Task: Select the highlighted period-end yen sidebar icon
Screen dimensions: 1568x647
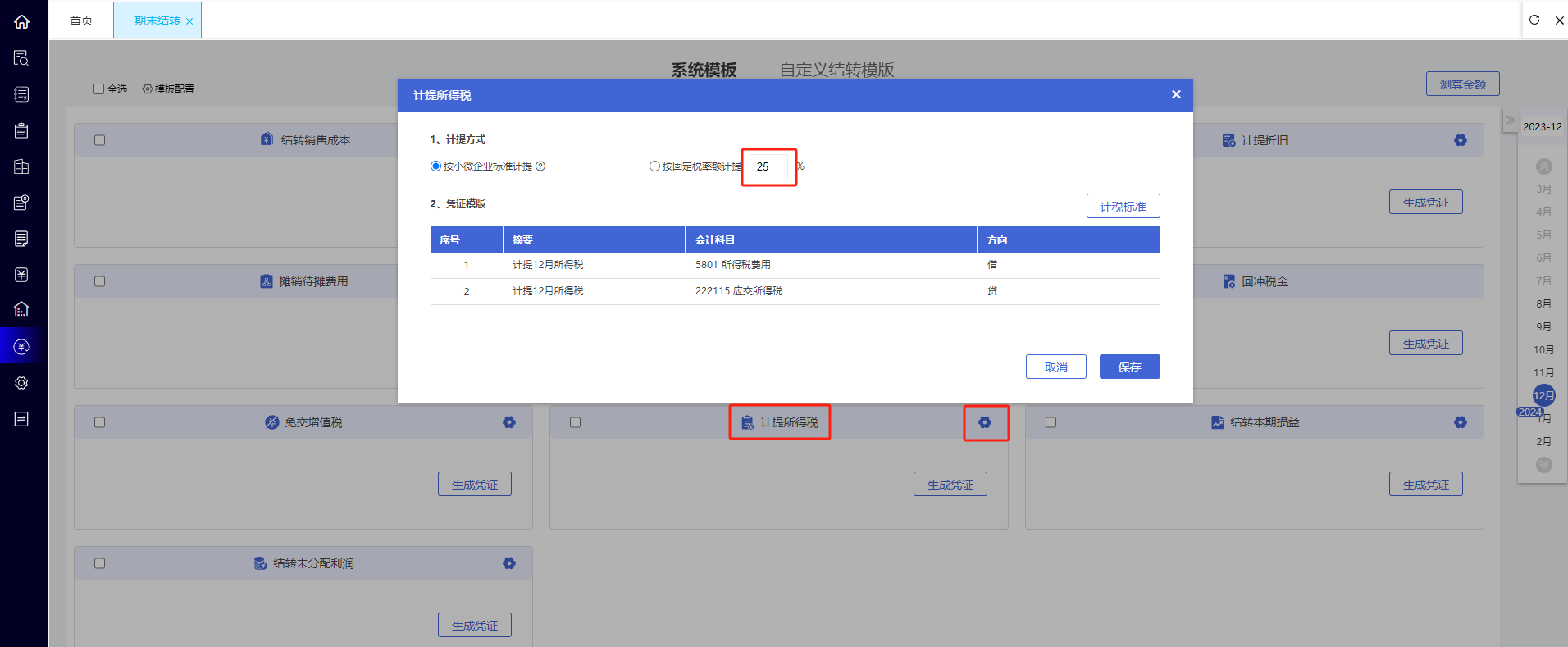Action: 22,347
